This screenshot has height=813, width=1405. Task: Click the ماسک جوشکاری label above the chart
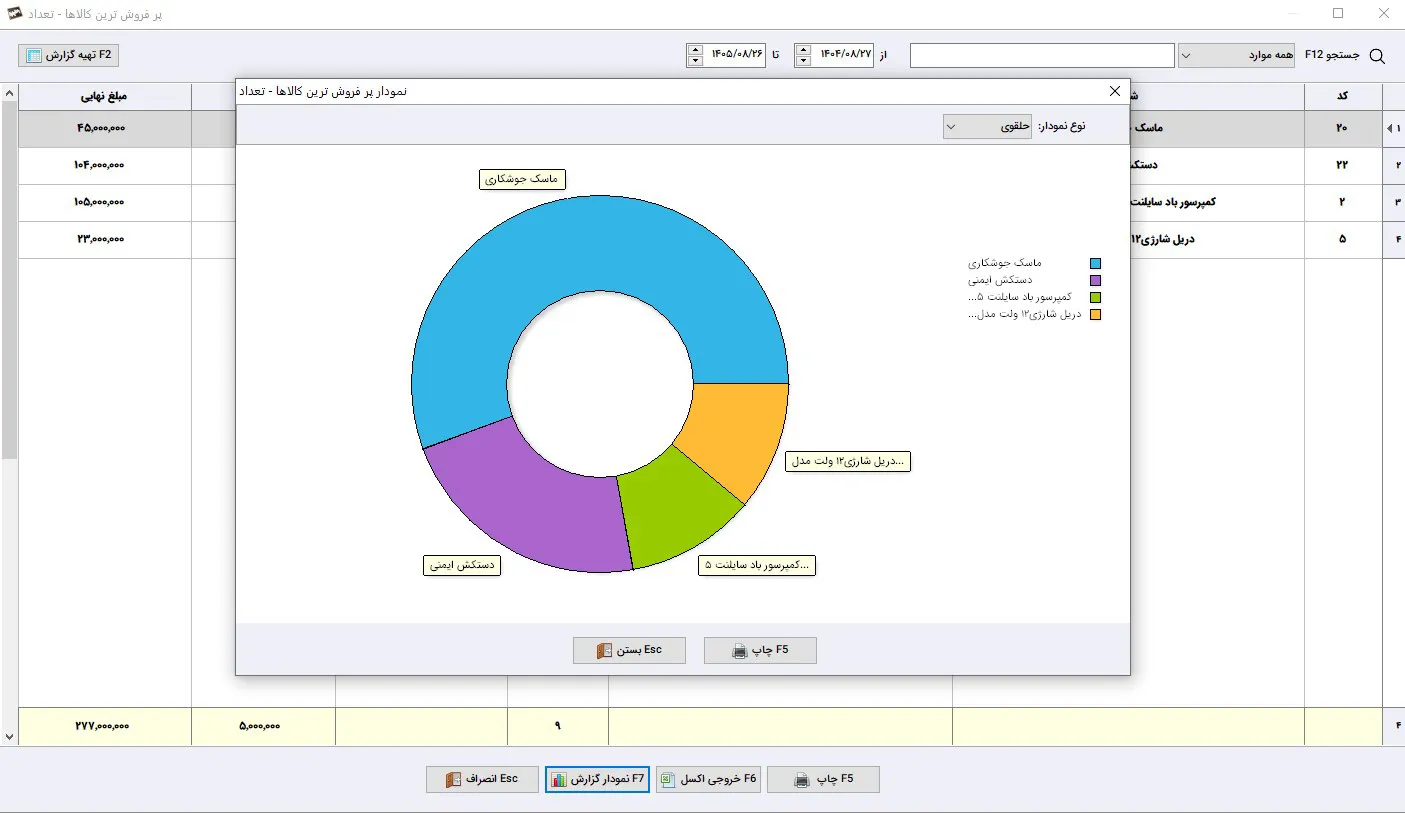pos(523,179)
